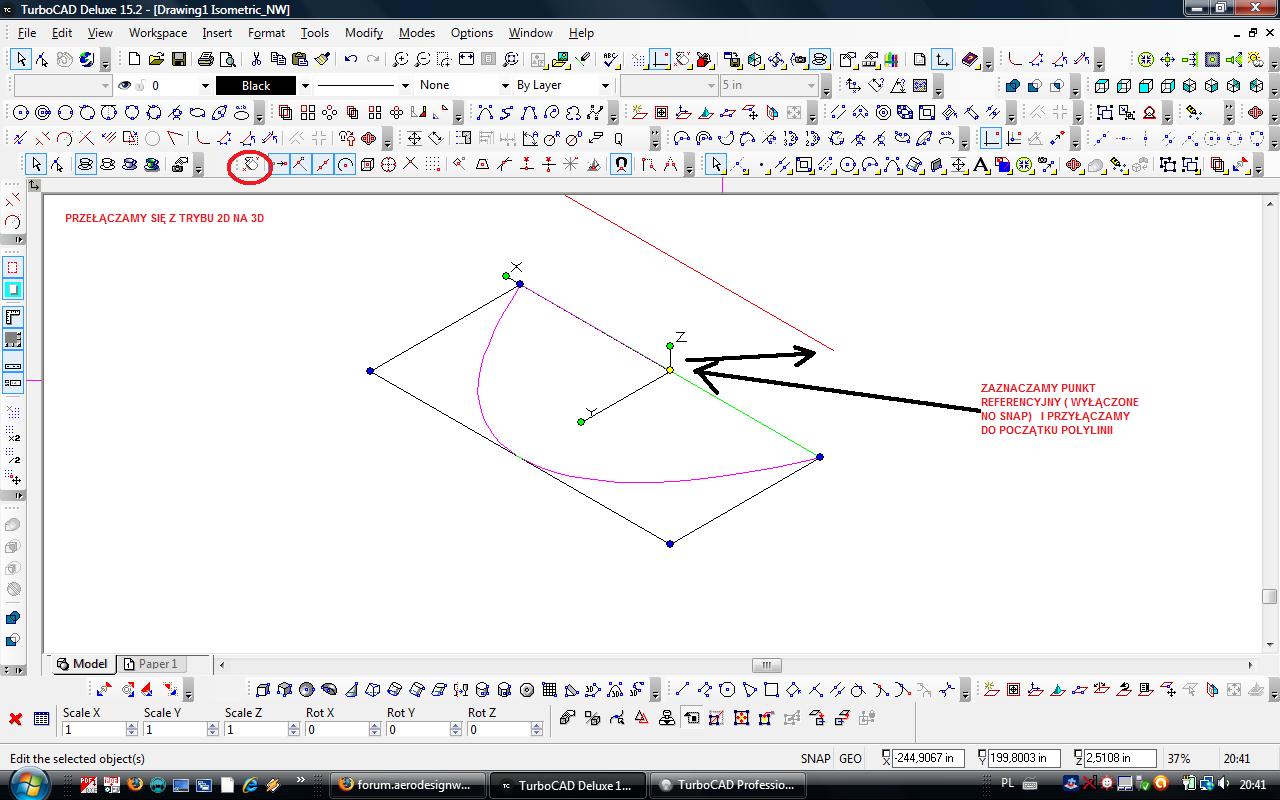Click the Black color swatch
Screen dimensions: 1280x800
(256, 86)
